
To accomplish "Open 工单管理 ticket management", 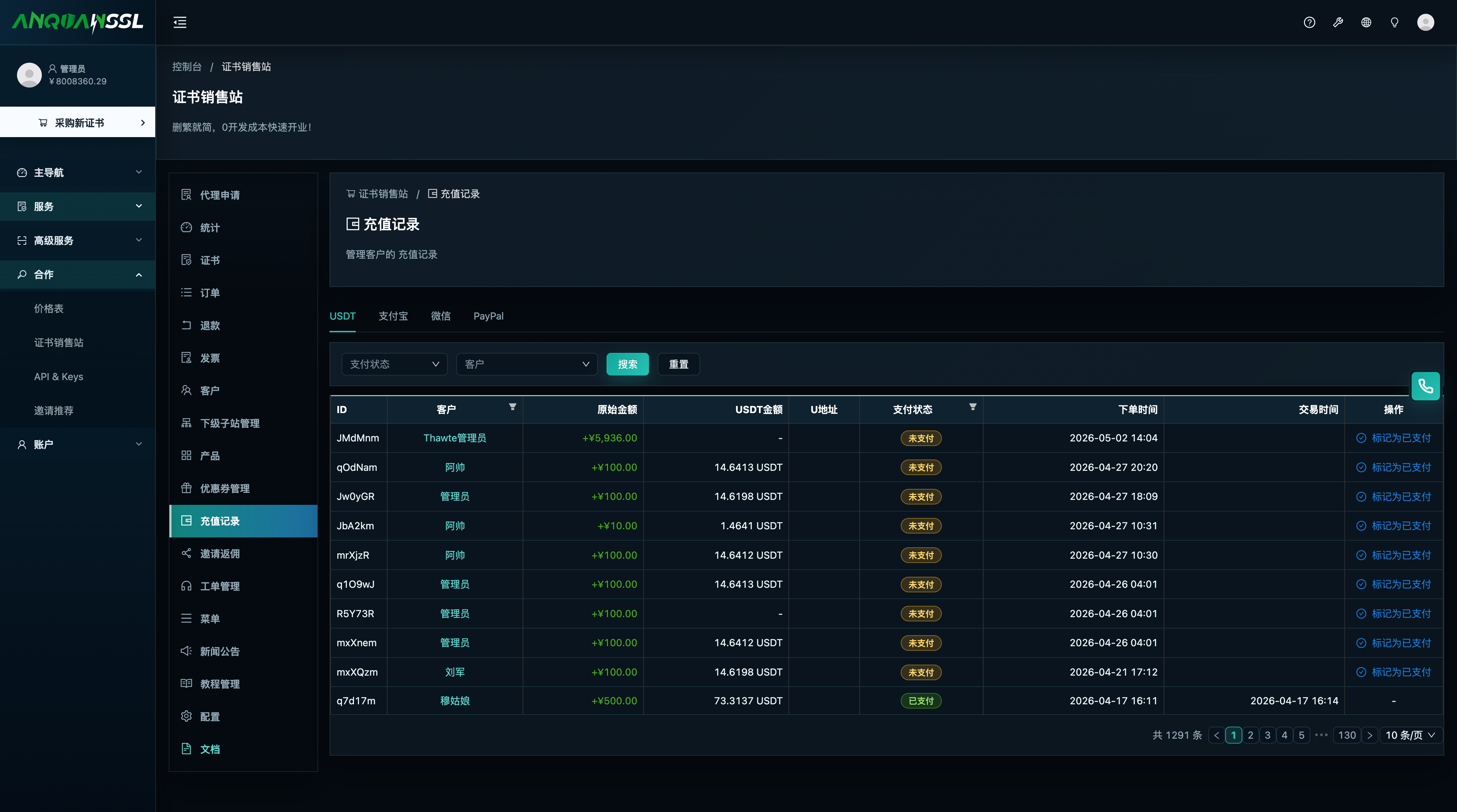I will click(x=243, y=586).
